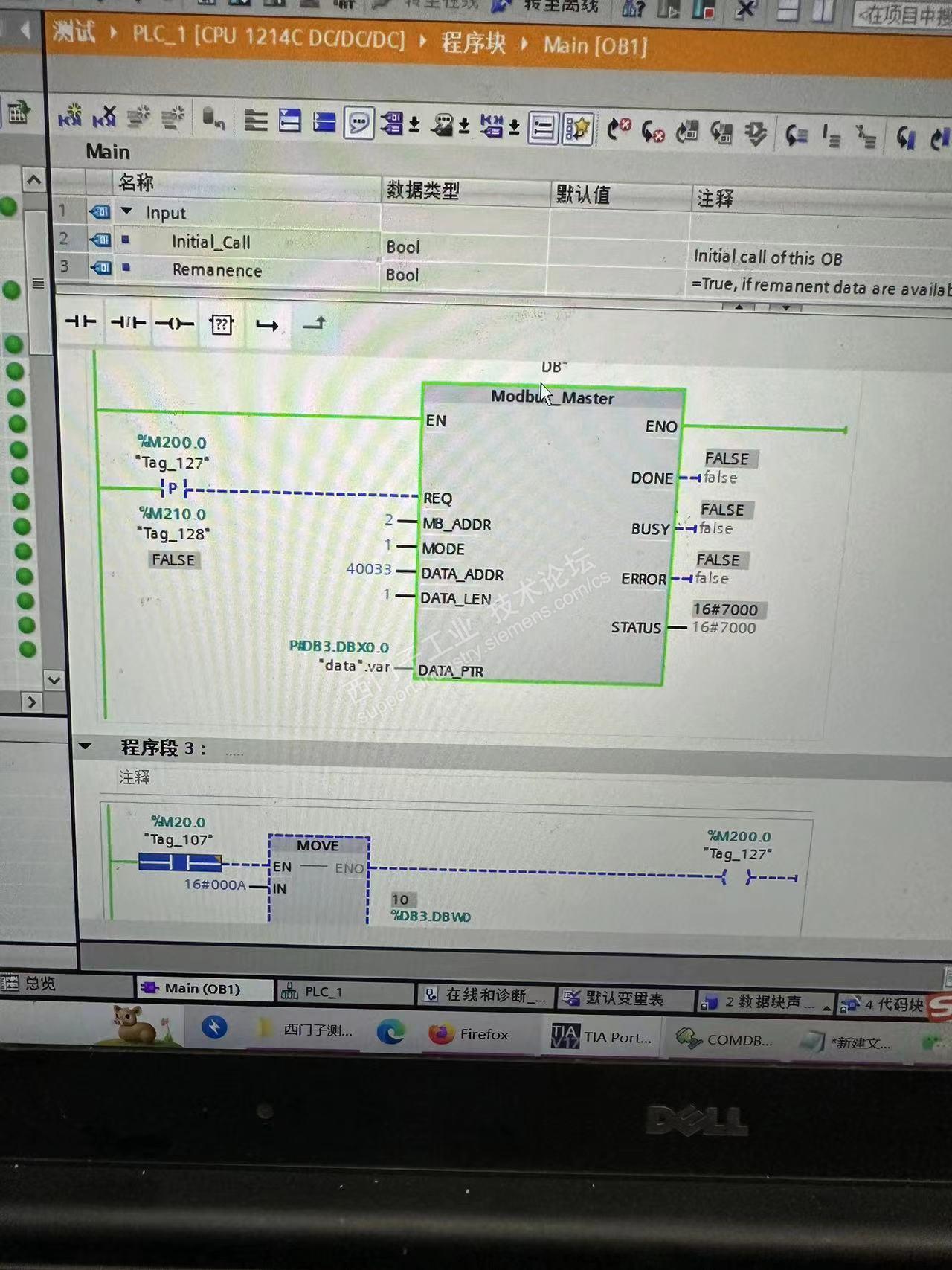Click the %M200.0 address on the REQ contact
This screenshot has height=1270, width=952.
point(172,442)
